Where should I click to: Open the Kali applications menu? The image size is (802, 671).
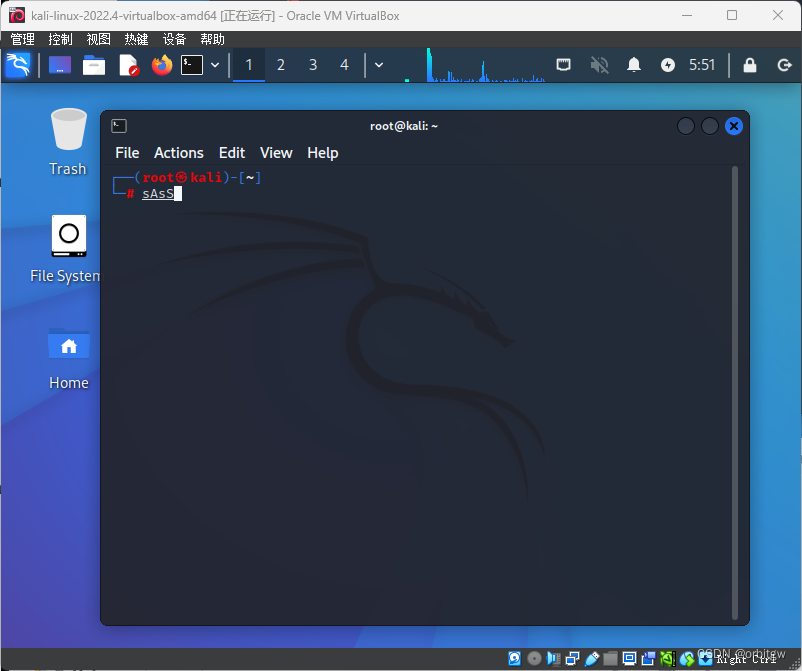pyautogui.click(x=18, y=65)
